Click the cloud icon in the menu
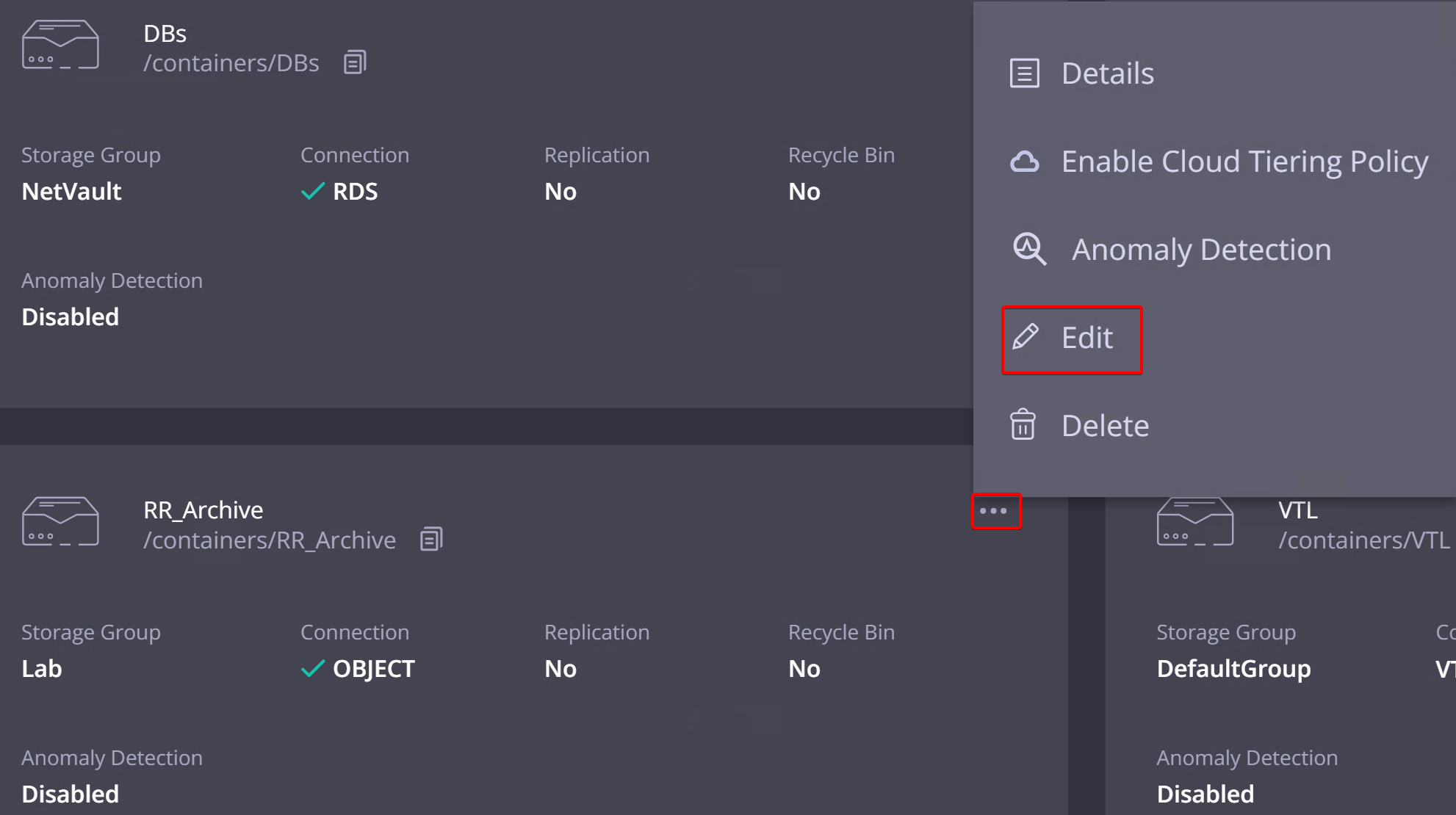The height and width of the screenshot is (815, 1456). pos(1024,162)
